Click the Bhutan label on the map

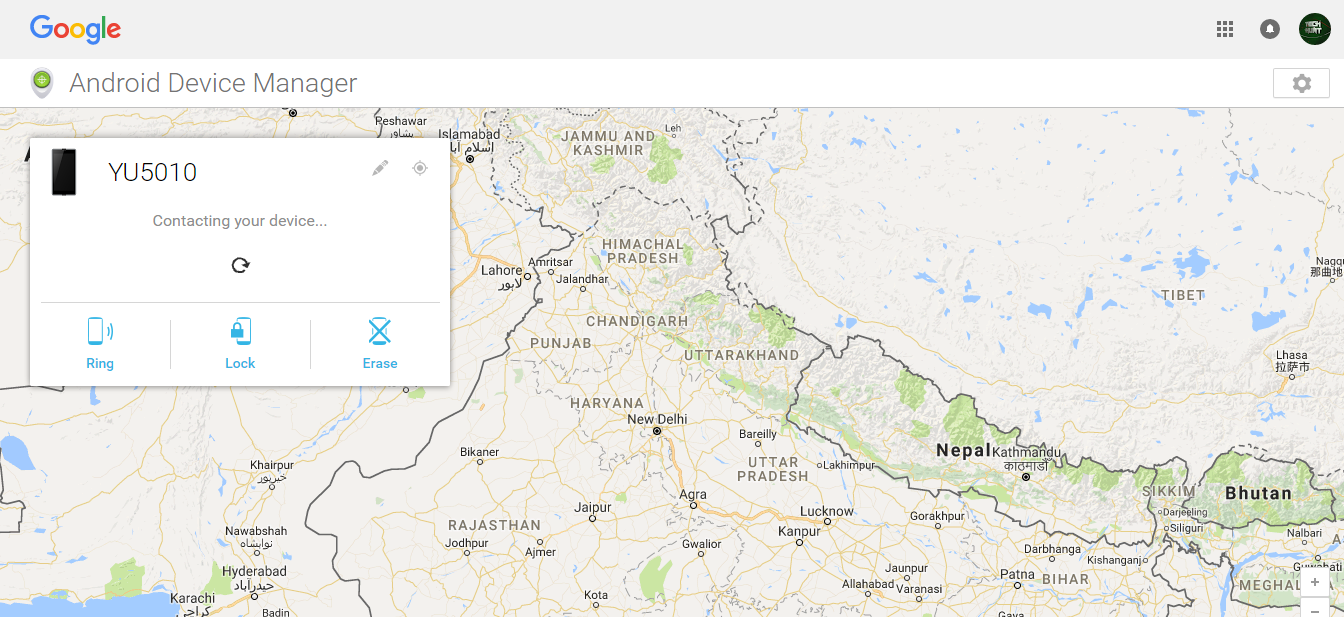tap(1258, 493)
